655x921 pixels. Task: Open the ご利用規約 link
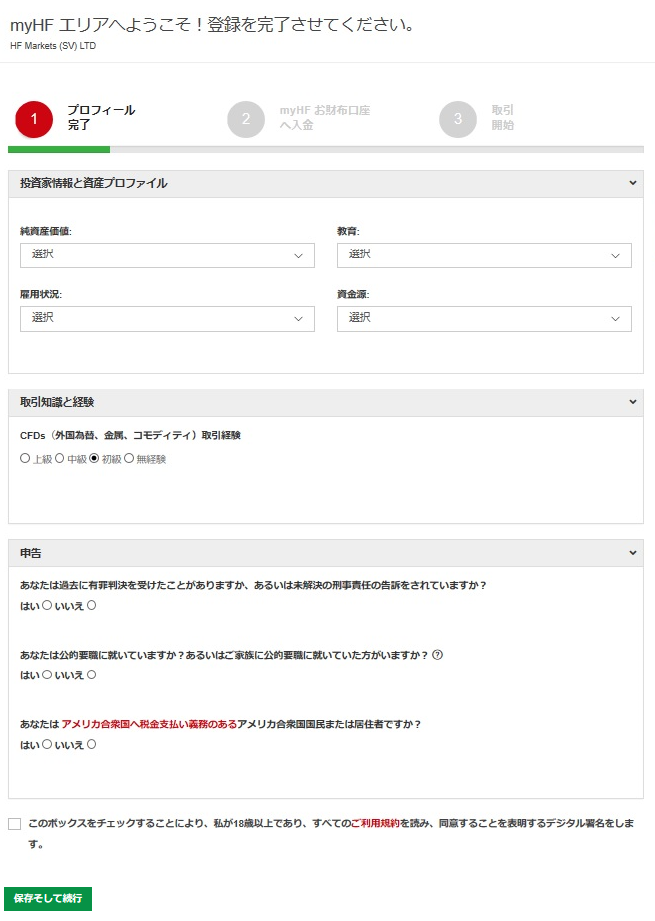point(375,824)
